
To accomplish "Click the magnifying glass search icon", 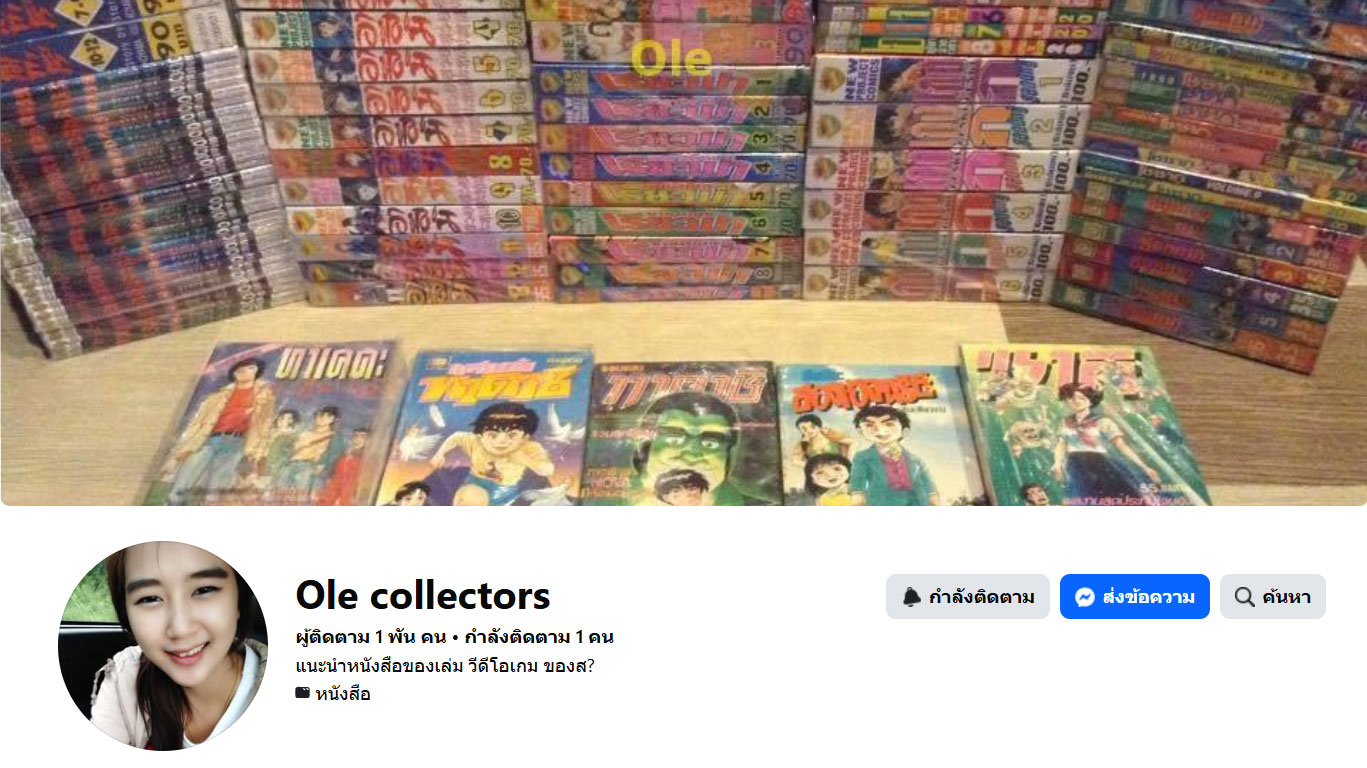I will tap(1244, 597).
